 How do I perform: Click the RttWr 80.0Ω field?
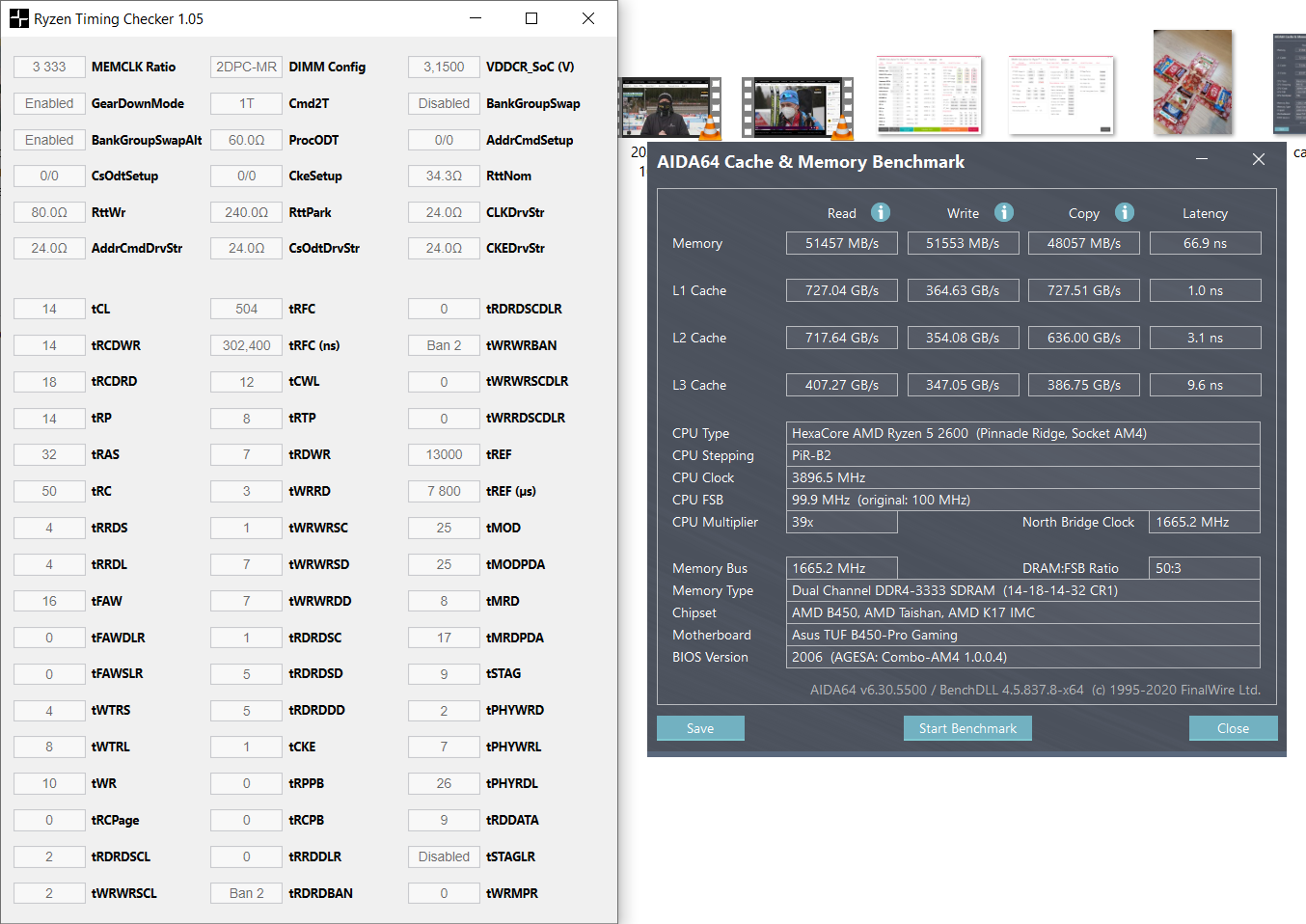tap(49, 212)
